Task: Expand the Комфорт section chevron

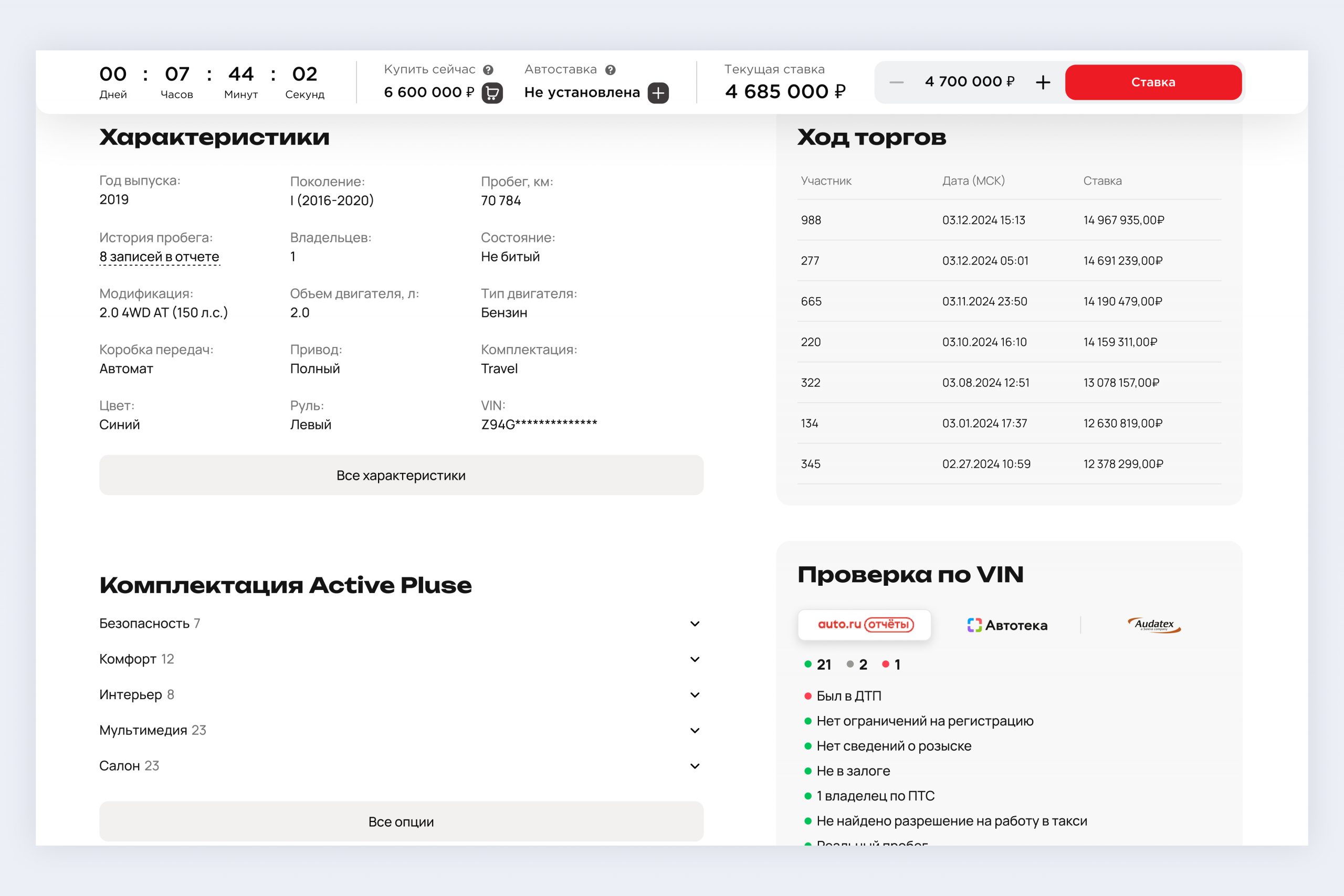Action: [x=695, y=659]
